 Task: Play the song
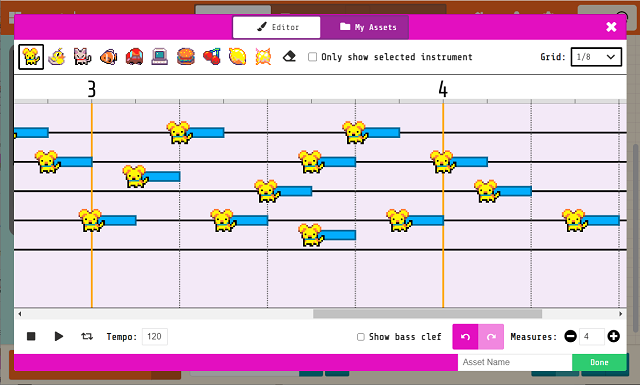pyautogui.click(x=59, y=336)
